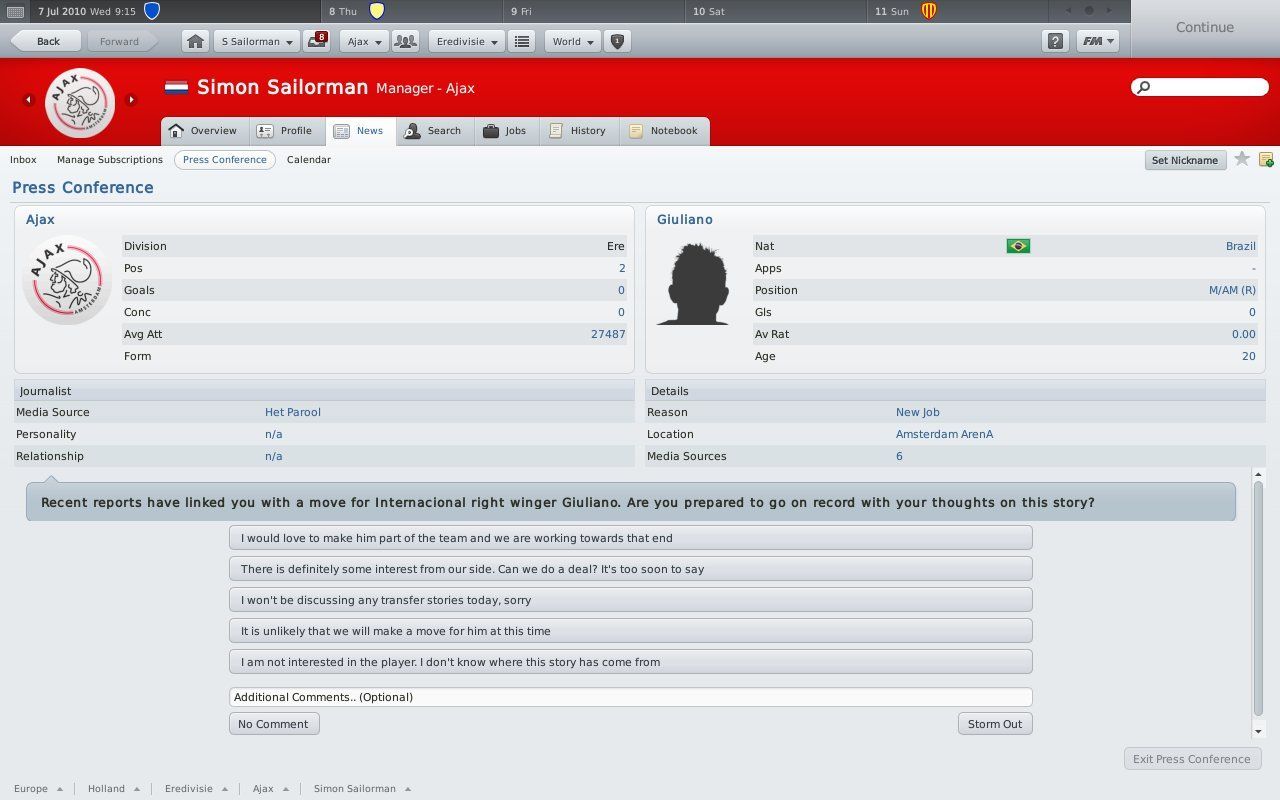The width and height of the screenshot is (1280, 800).
Task: Expand the S Sailorman dropdown
Action: [256, 42]
